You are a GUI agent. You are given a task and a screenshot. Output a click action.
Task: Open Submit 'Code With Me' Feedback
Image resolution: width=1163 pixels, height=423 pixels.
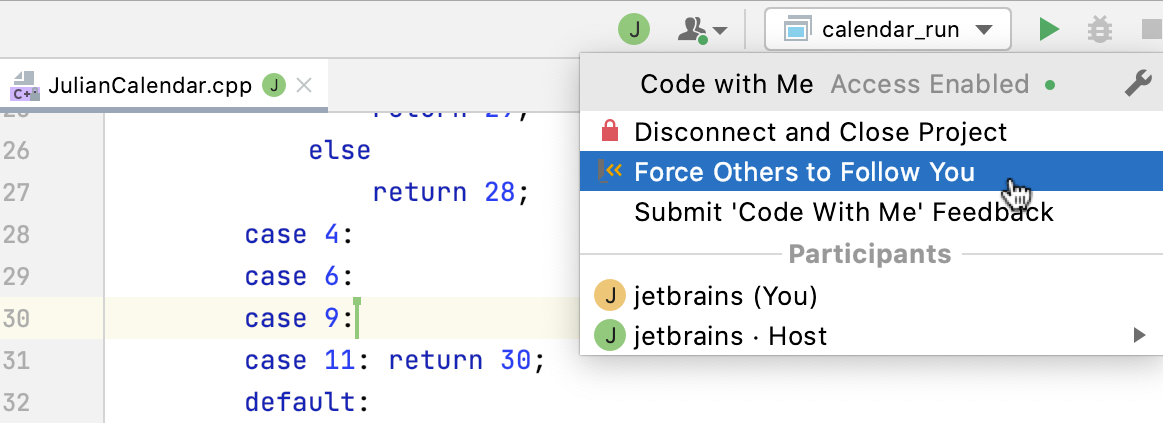point(843,212)
